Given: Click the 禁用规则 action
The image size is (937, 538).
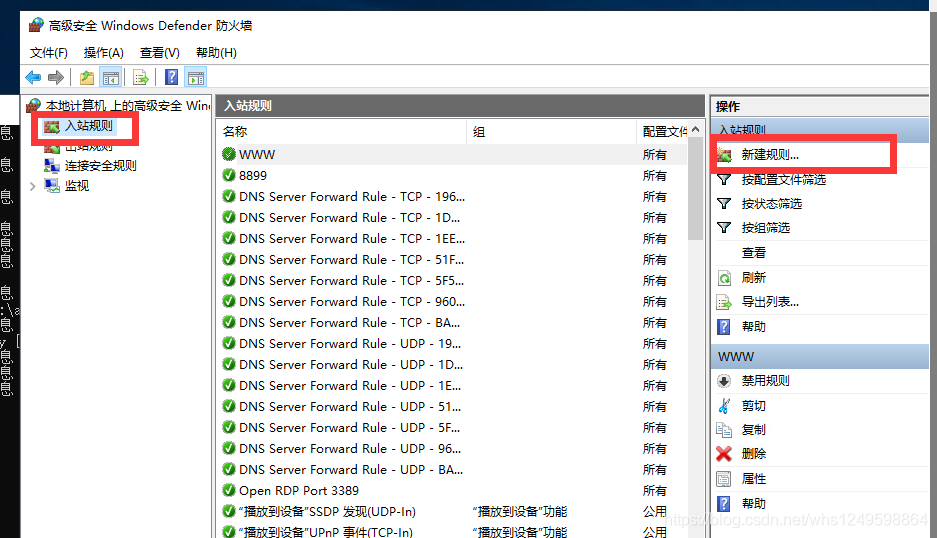Looking at the screenshot, I should pyautogui.click(x=765, y=381).
